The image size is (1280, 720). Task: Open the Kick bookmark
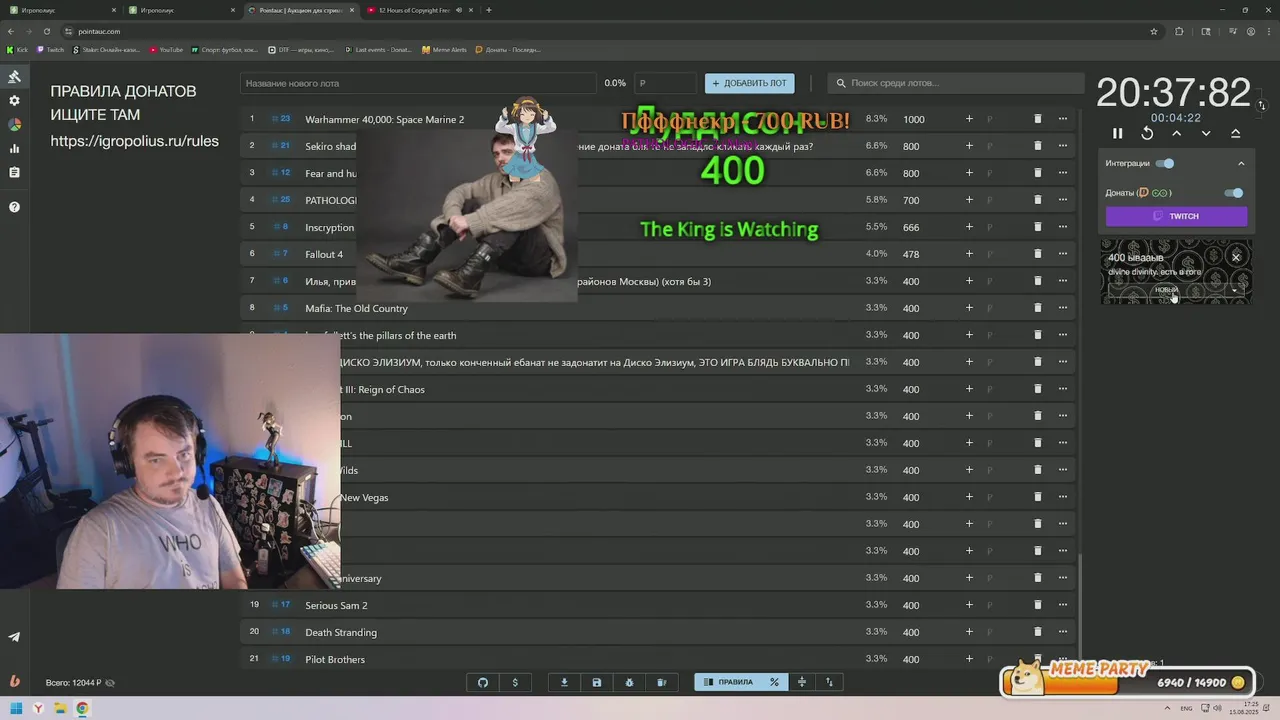(x=18, y=49)
